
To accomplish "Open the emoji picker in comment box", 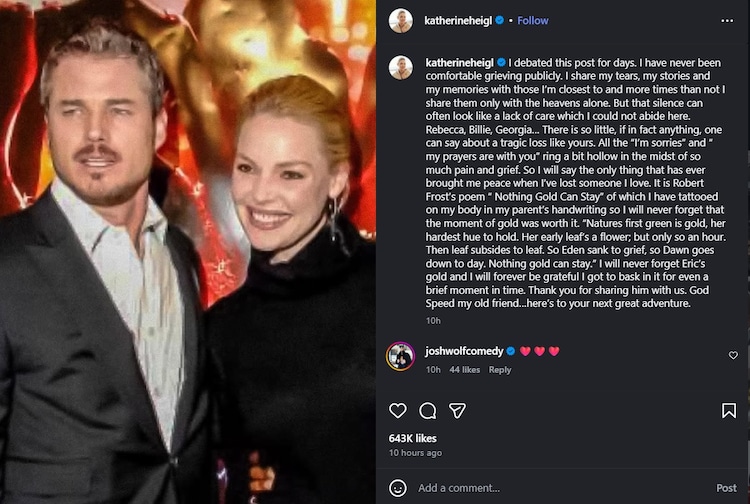I will 398,488.
